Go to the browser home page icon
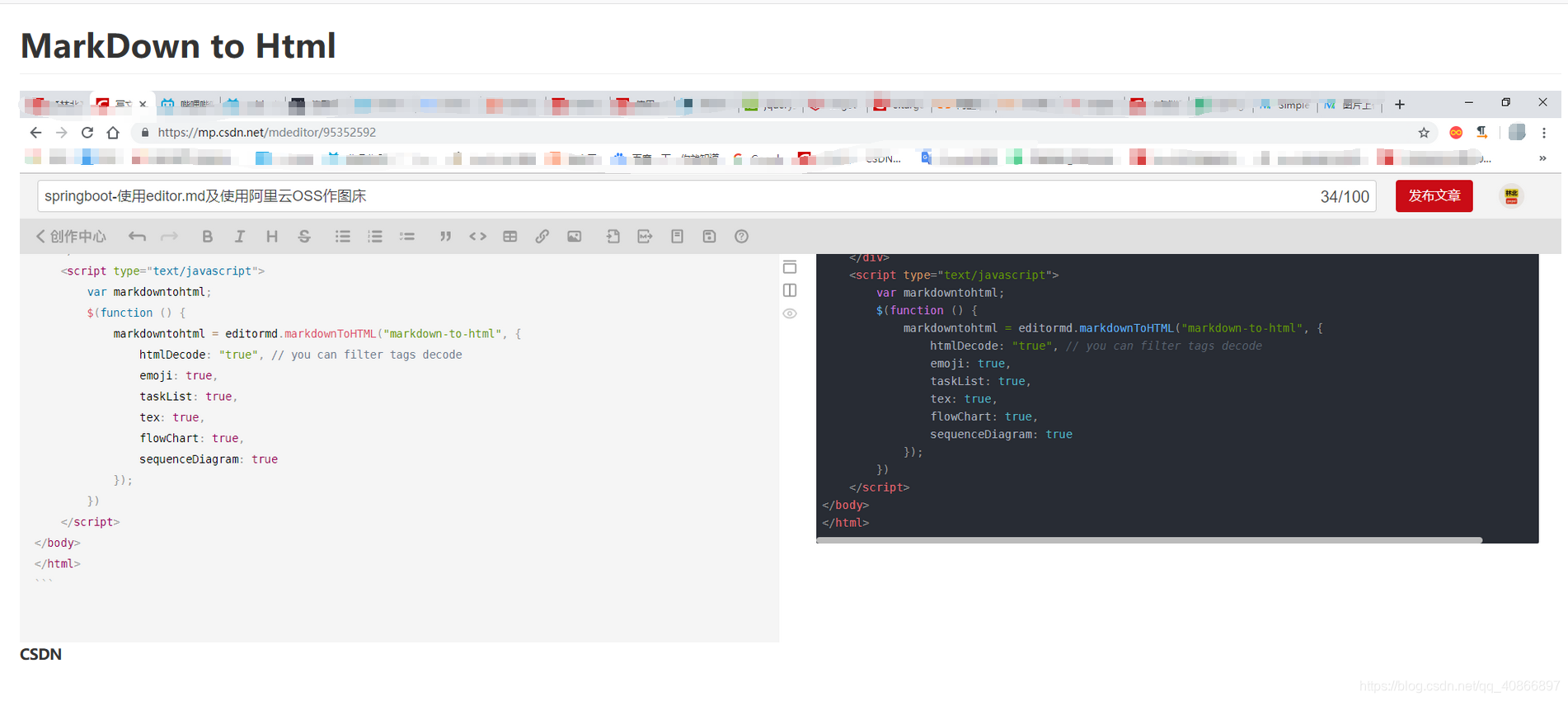 pos(113,133)
